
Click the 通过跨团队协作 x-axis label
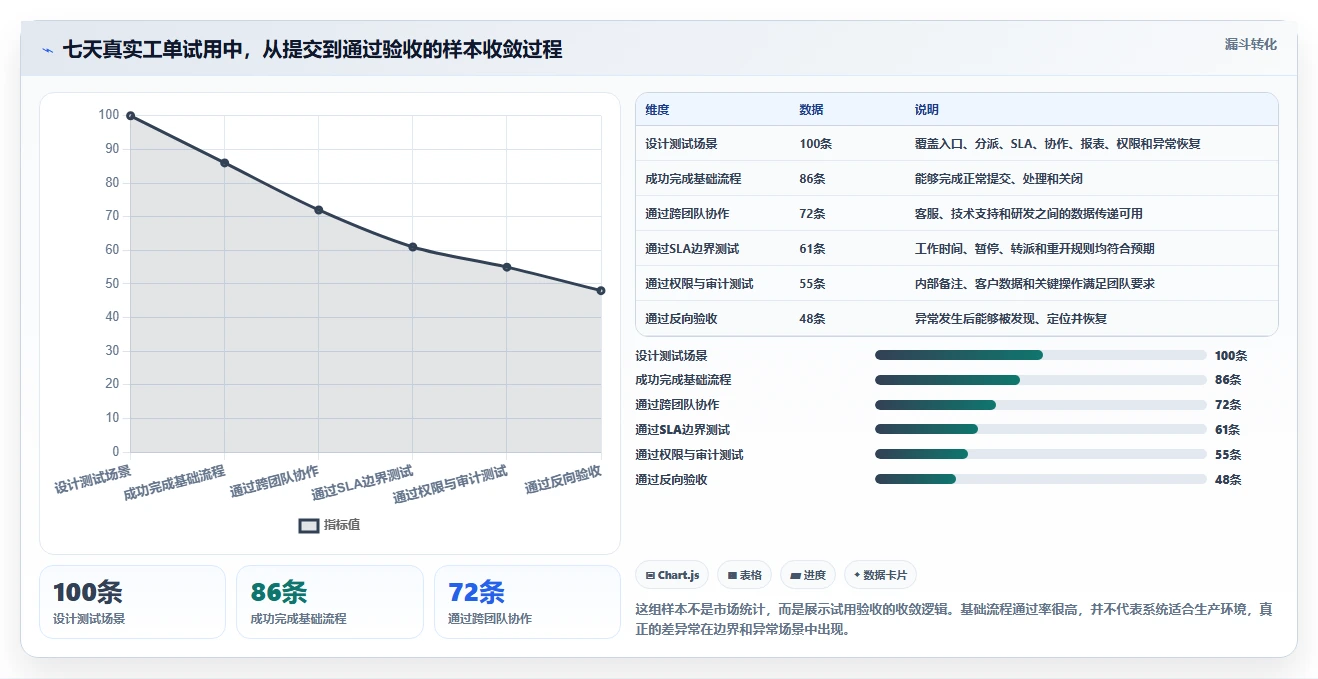pos(275,481)
